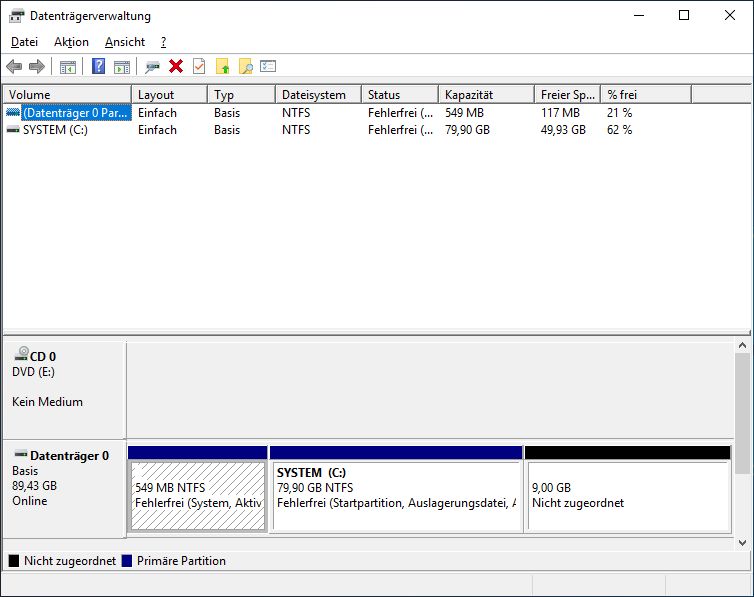
Task: Click the Forward arrow toolbar icon
Action: [37, 66]
